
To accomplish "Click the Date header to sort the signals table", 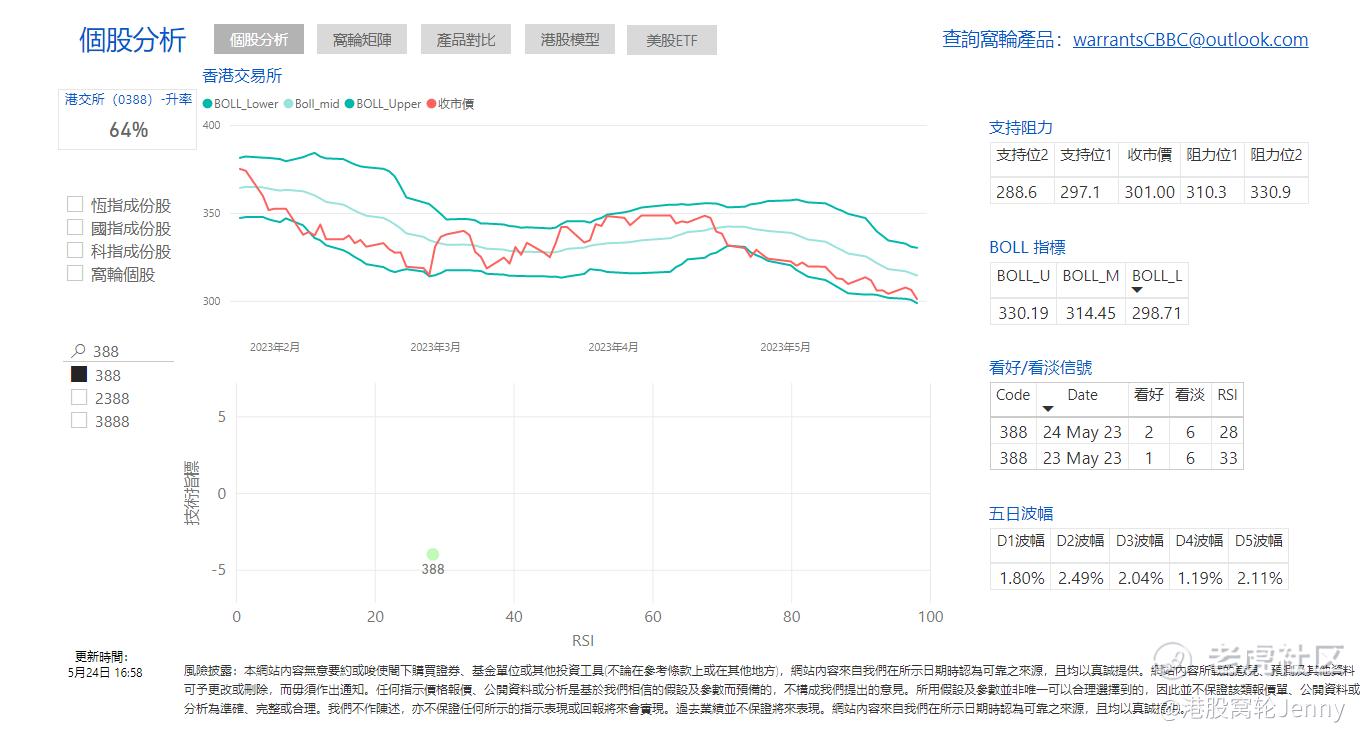I will (1082, 396).
